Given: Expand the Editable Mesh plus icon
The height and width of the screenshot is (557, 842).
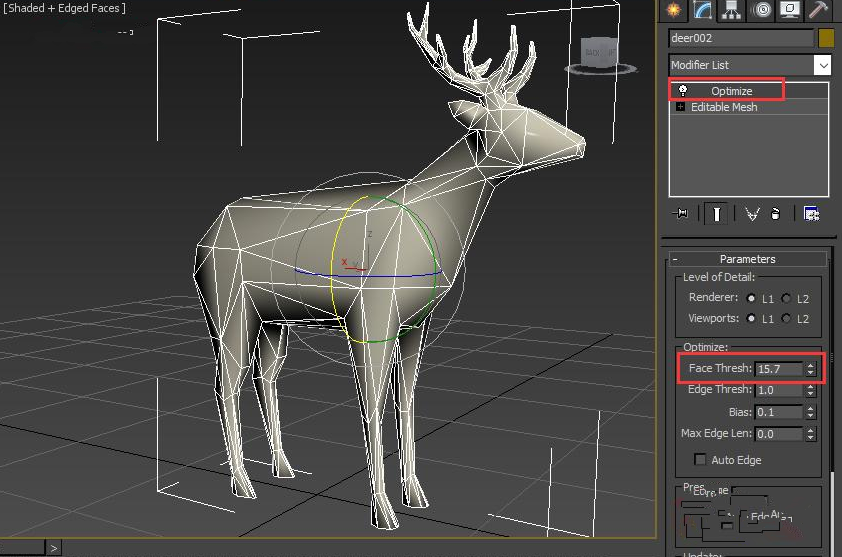Looking at the screenshot, I should [680, 106].
